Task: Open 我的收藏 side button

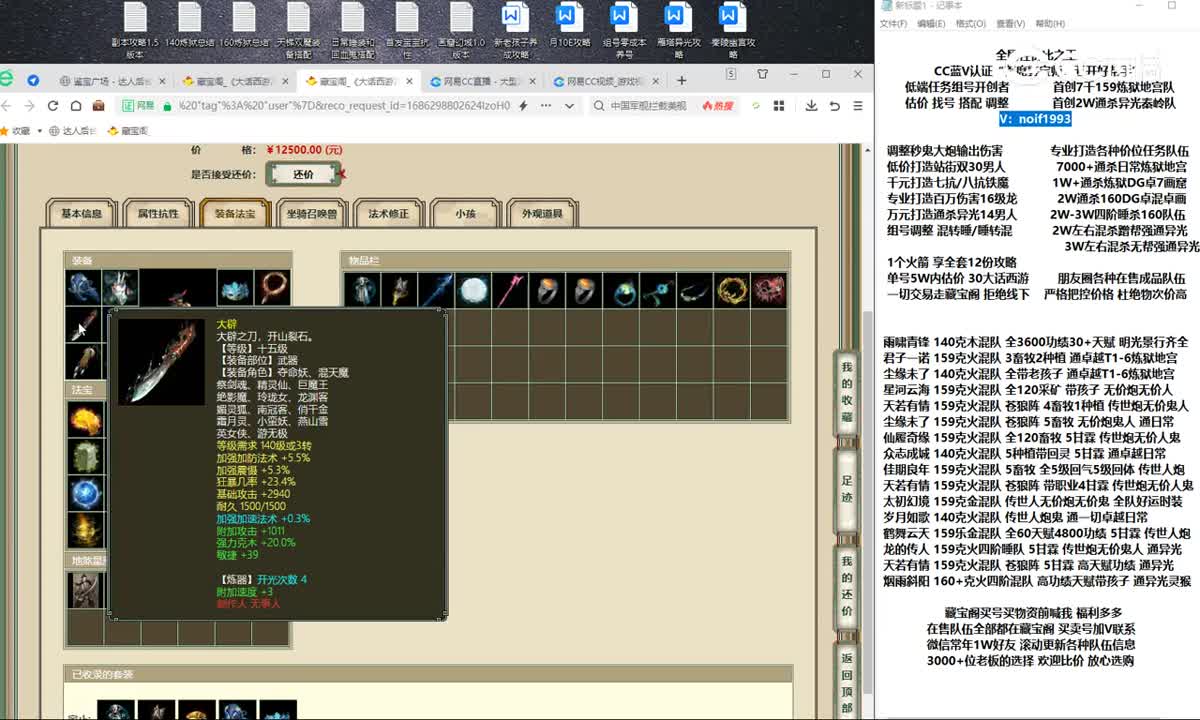Action: tap(846, 393)
